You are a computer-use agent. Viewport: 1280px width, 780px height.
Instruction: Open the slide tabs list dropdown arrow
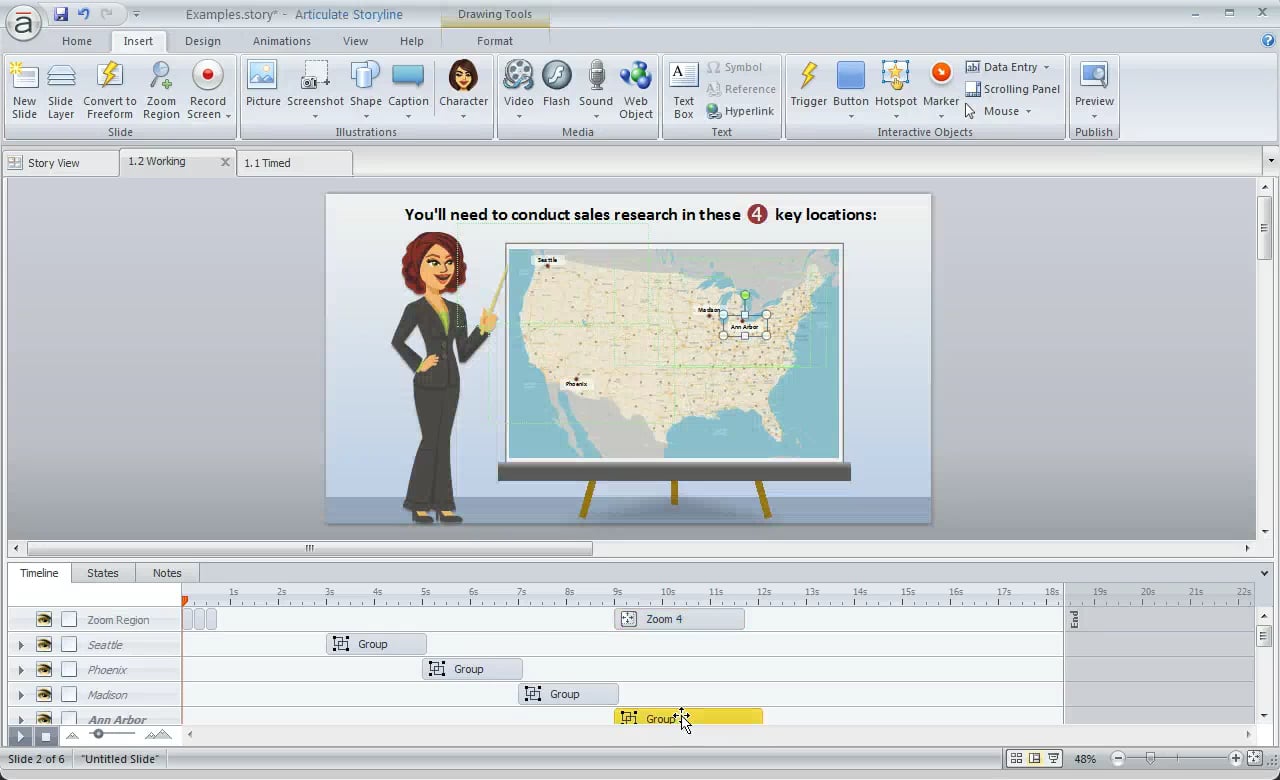(1270, 161)
